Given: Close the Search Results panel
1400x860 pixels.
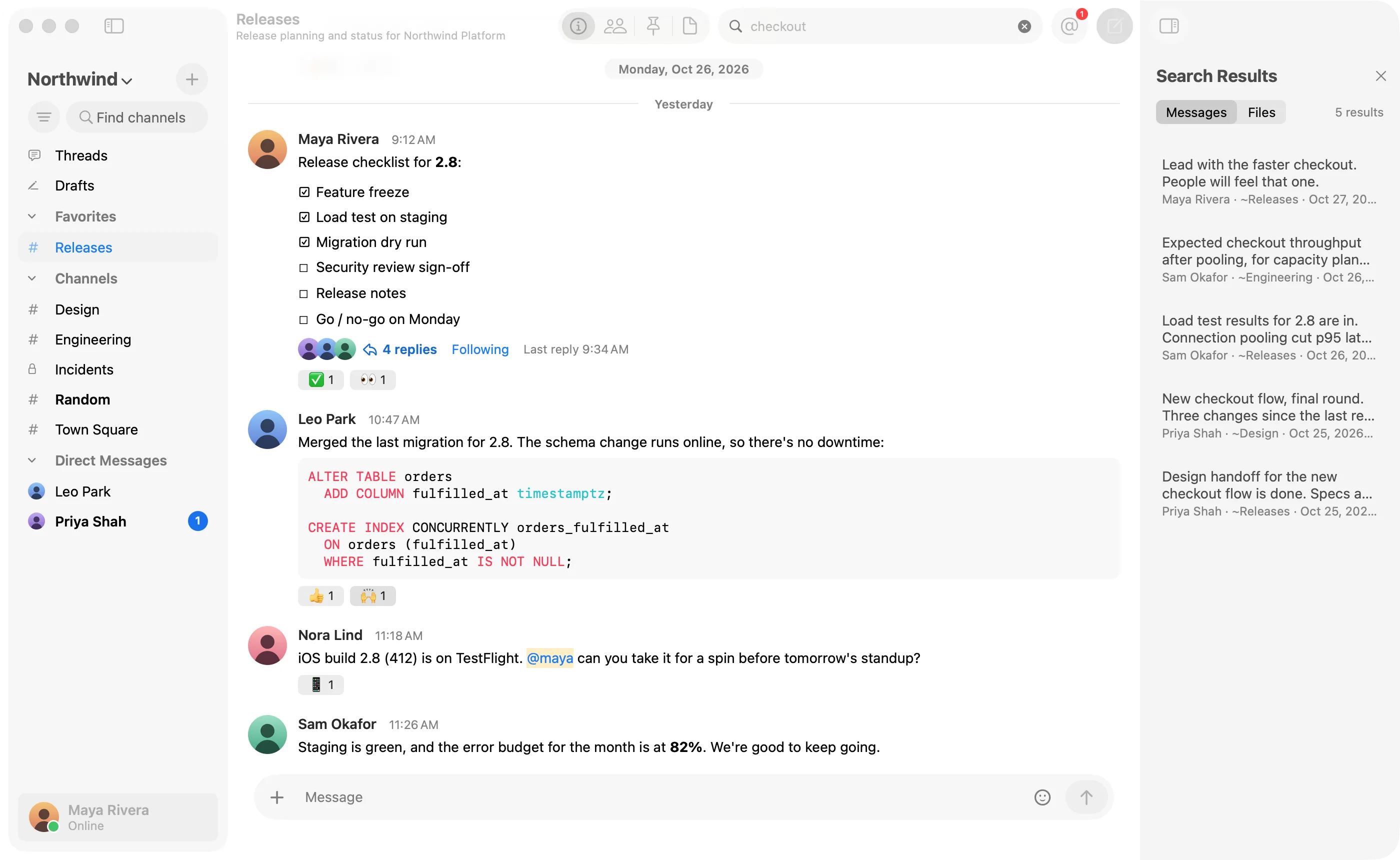Looking at the screenshot, I should [1380, 76].
